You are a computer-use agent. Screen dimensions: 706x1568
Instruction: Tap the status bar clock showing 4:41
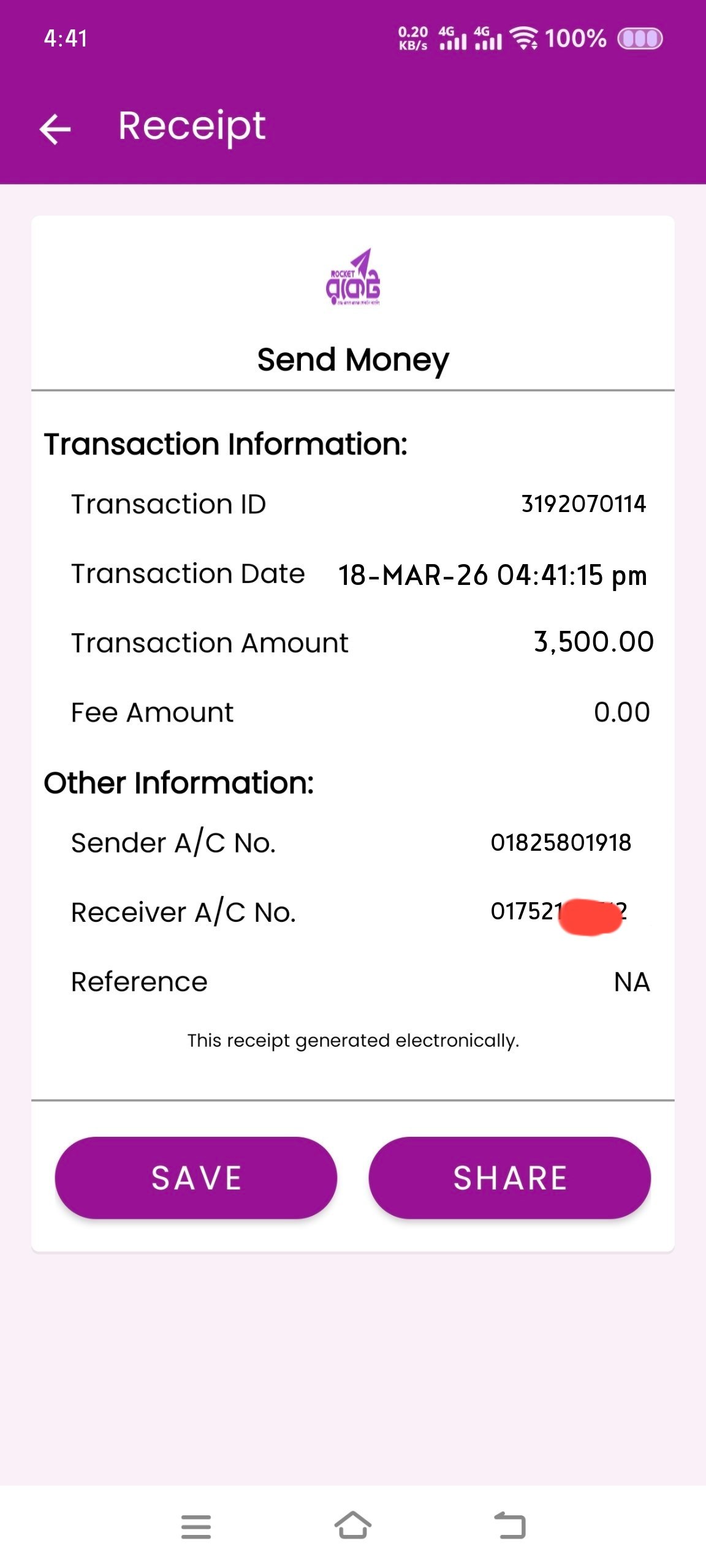tap(66, 39)
